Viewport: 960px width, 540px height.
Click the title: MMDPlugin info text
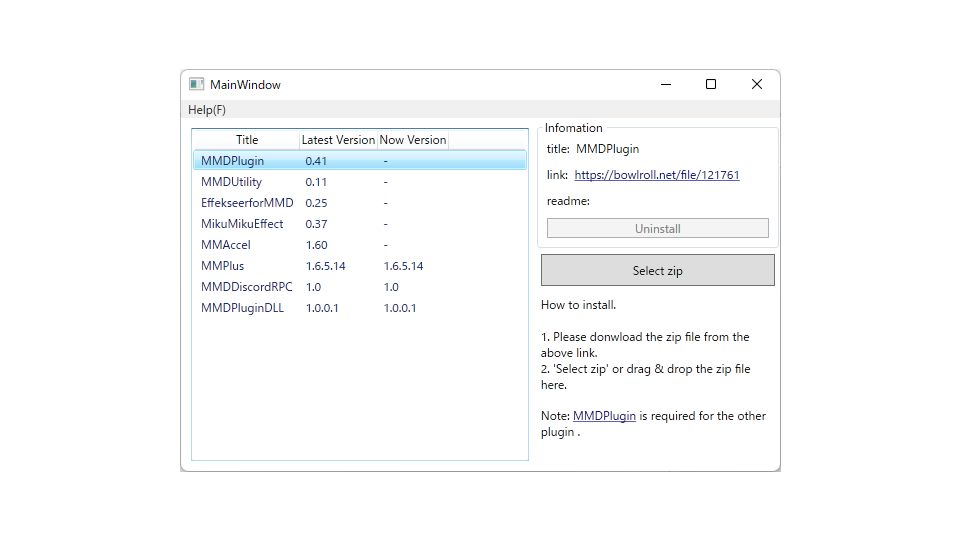(x=593, y=149)
